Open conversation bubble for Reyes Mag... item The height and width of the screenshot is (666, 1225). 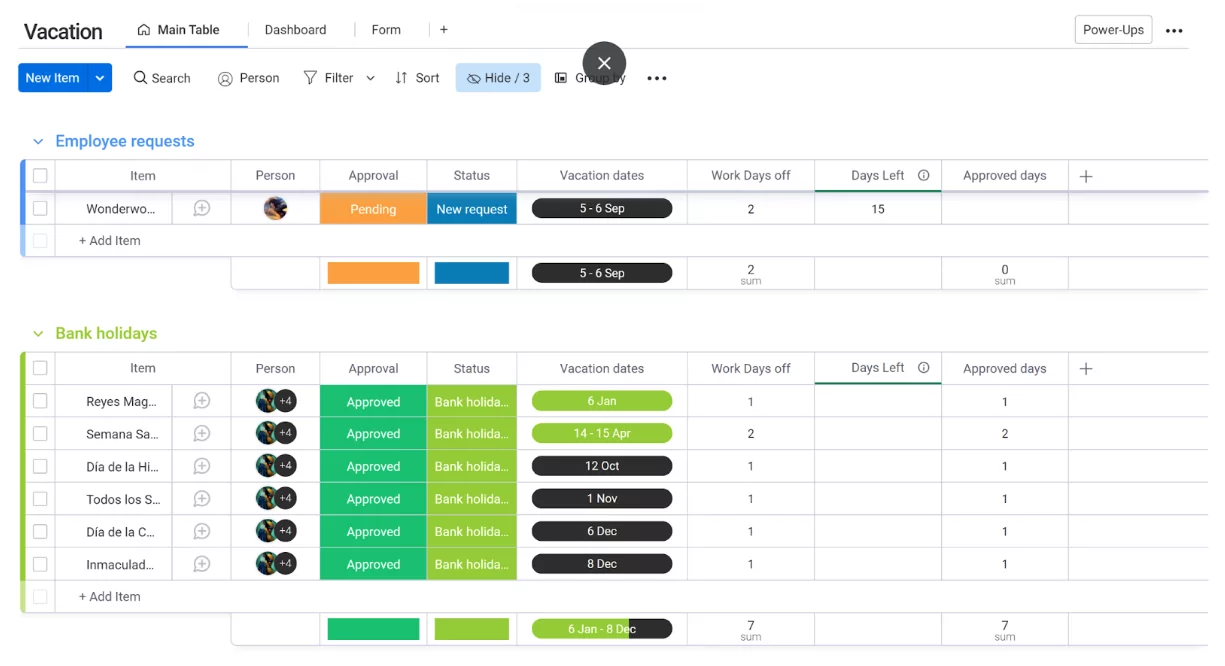201,401
